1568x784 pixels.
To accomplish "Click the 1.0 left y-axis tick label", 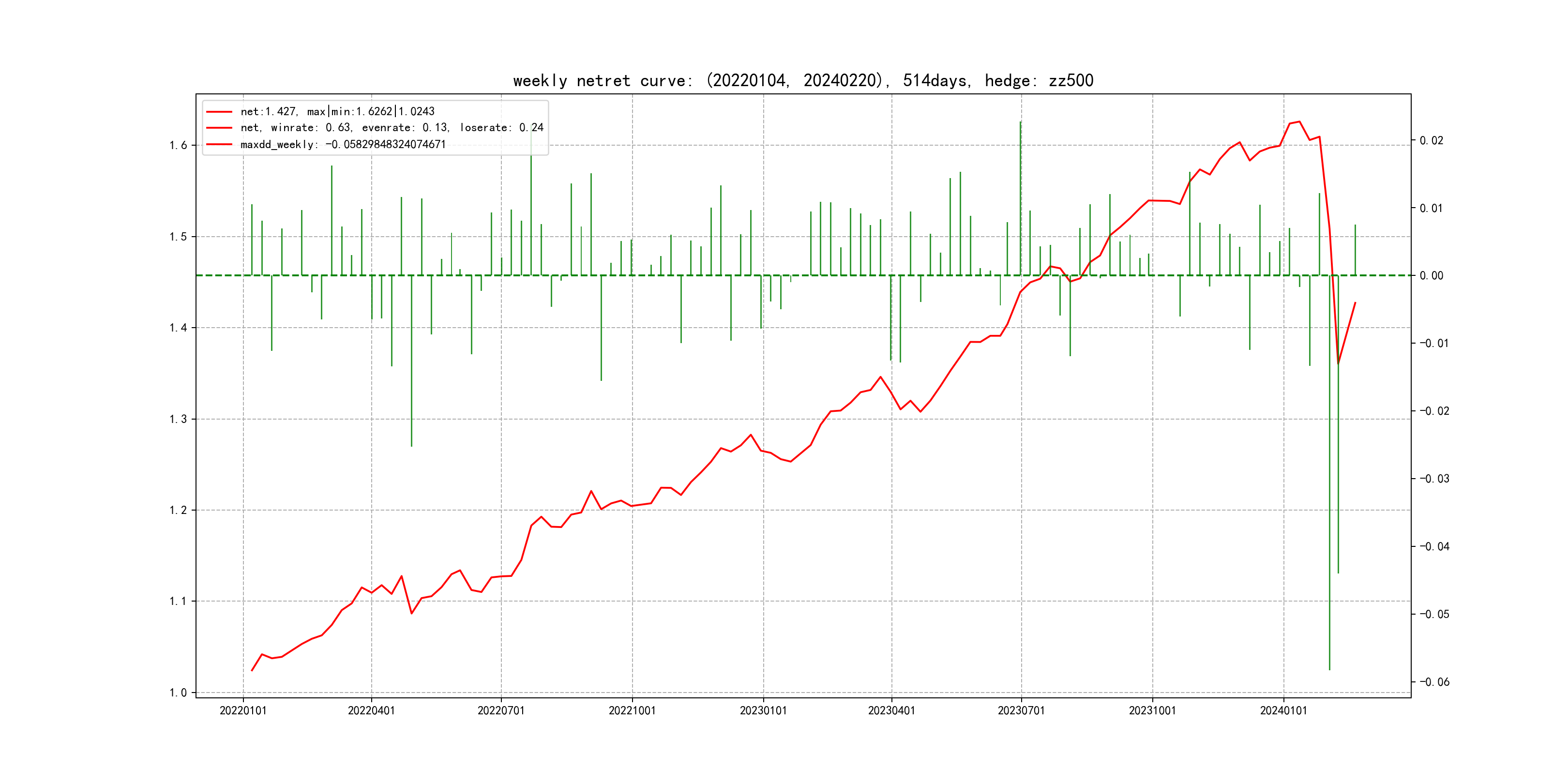I will tap(178, 692).
